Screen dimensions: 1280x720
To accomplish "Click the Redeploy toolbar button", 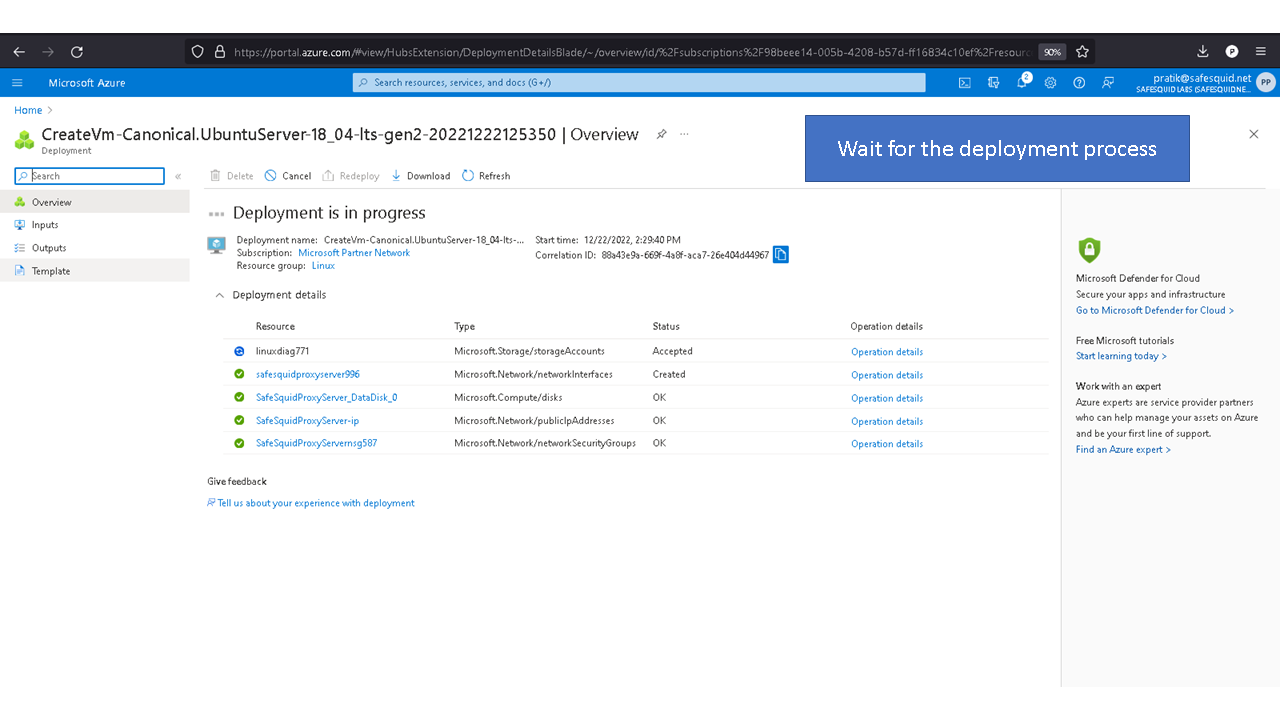I will click(x=351, y=176).
